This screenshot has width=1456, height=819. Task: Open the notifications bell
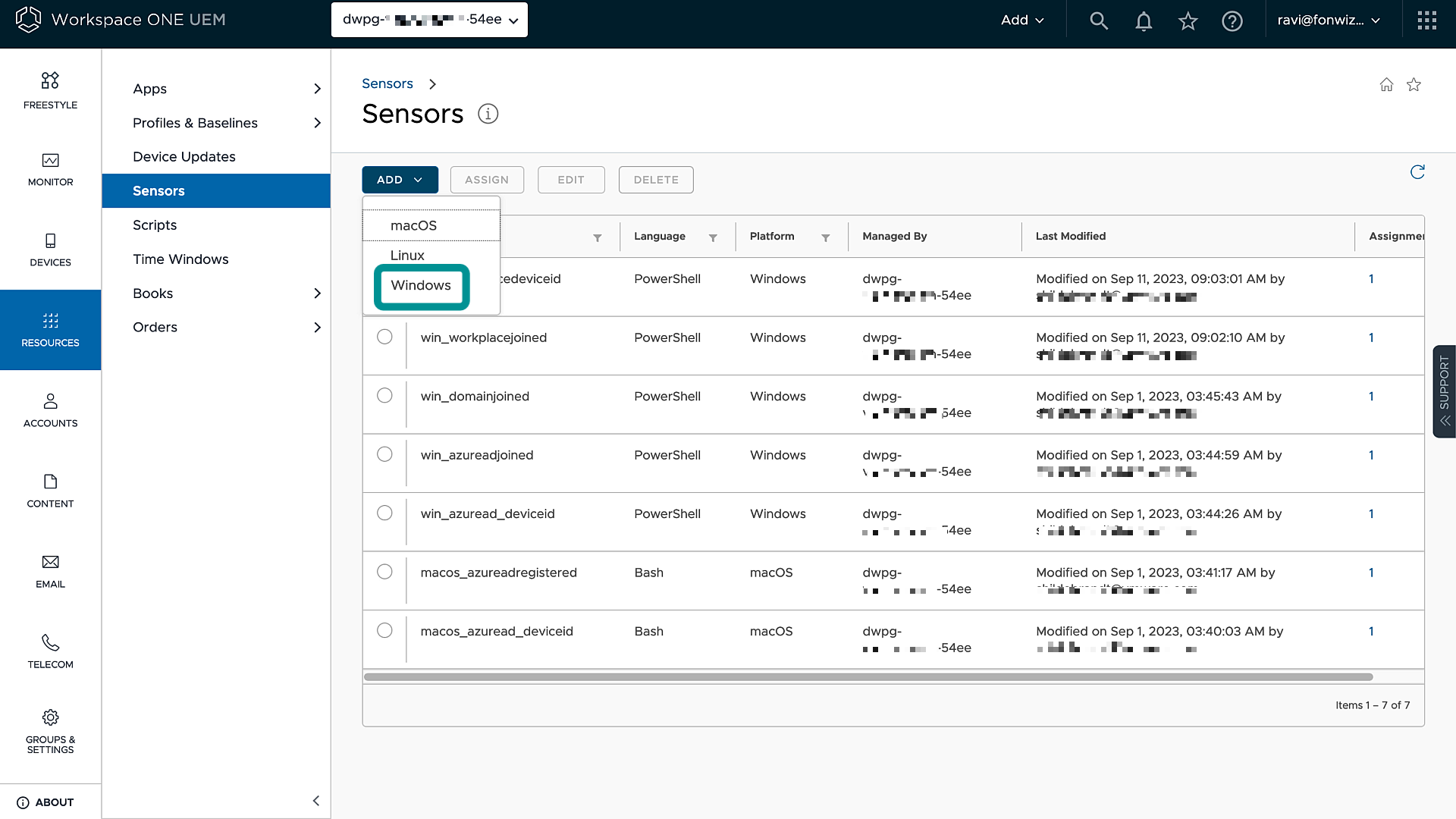pyautogui.click(x=1144, y=20)
